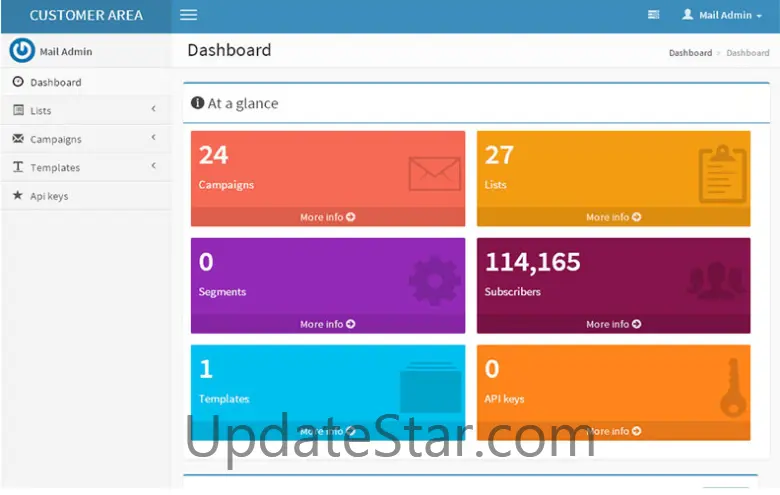780x495 pixels.
Task: Click CUSTOMER AREA header title
Action: pos(86,15)
